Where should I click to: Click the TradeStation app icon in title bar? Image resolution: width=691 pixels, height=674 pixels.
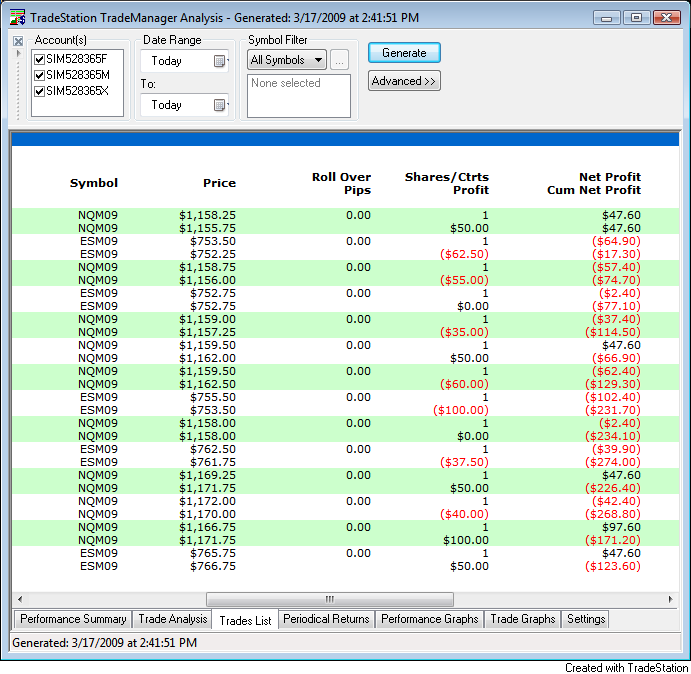click(18, 18)
